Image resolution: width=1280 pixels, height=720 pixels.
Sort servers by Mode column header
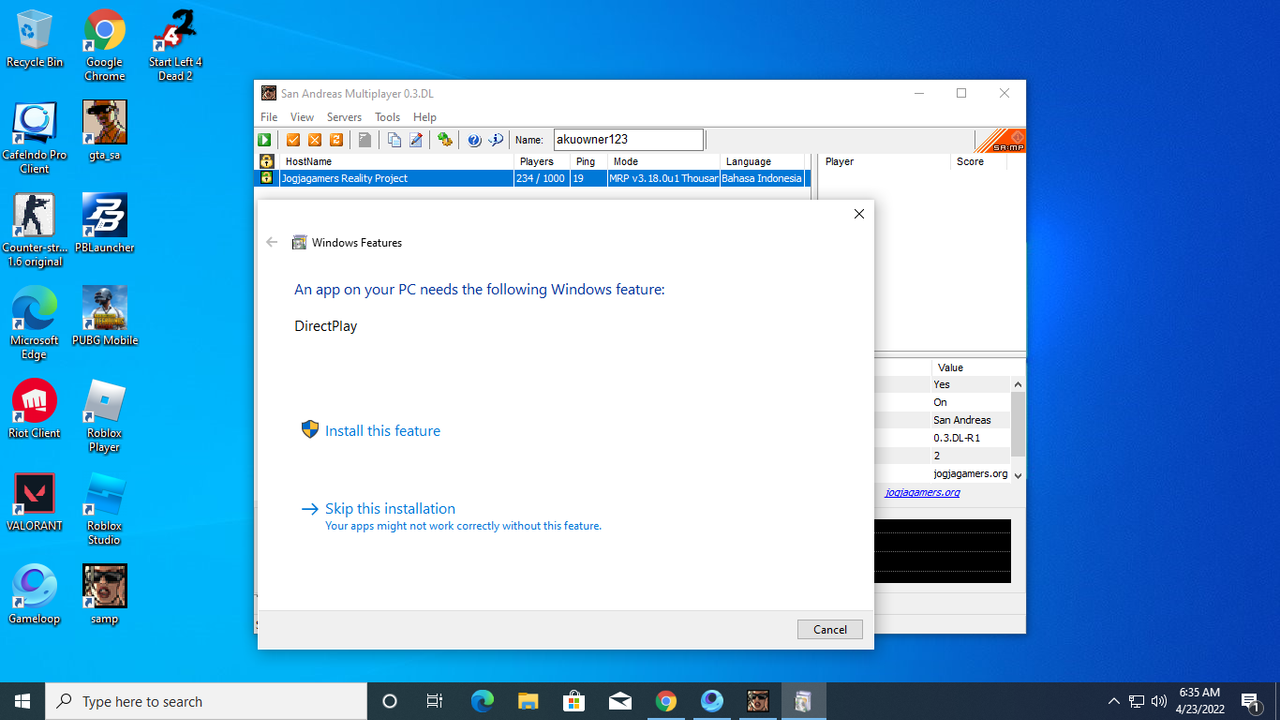pos(664,161)
